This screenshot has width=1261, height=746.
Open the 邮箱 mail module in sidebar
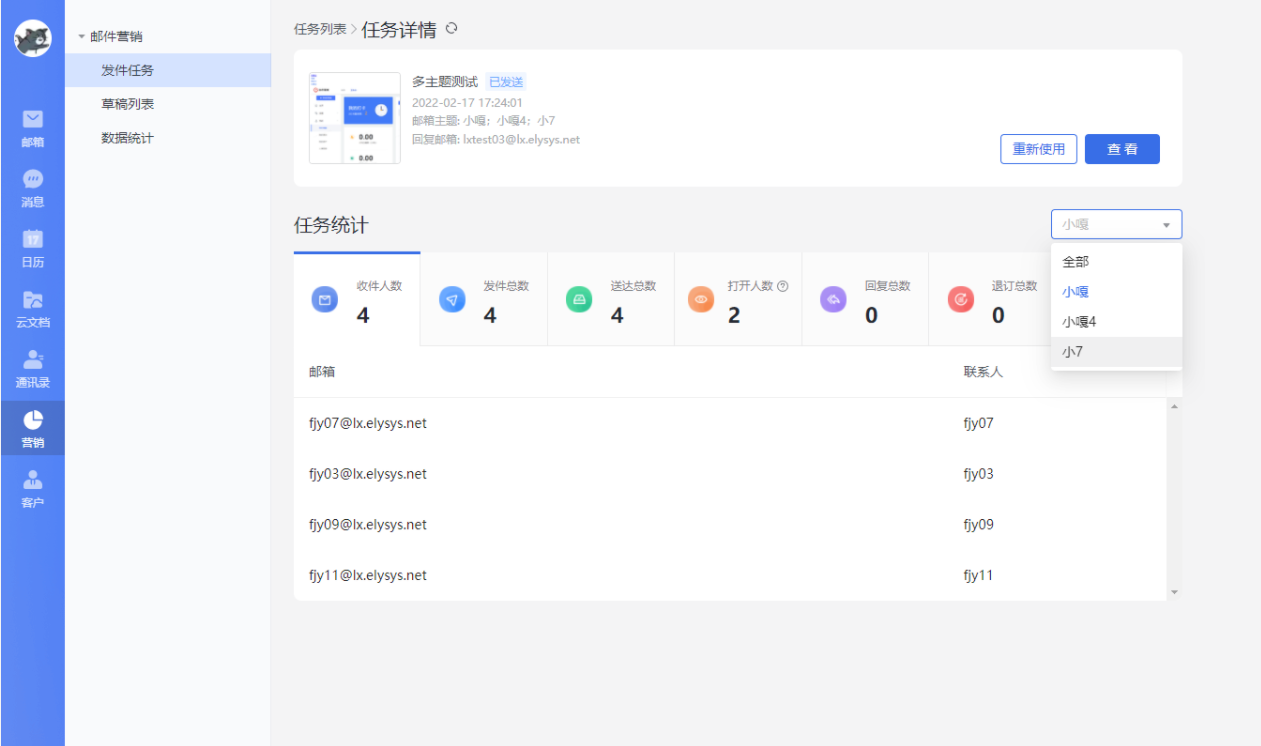(x=32, y=128)
